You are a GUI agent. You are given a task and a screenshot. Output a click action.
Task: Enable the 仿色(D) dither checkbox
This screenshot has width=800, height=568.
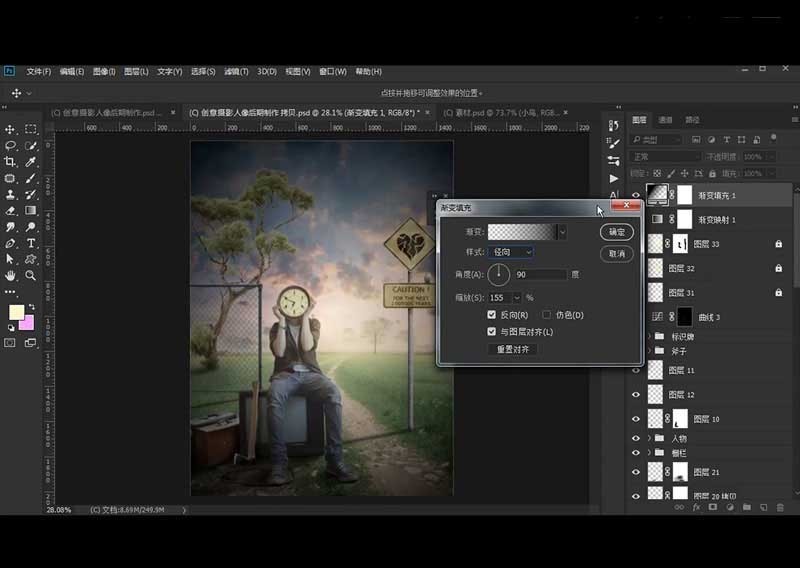click(x=546, y=315)
